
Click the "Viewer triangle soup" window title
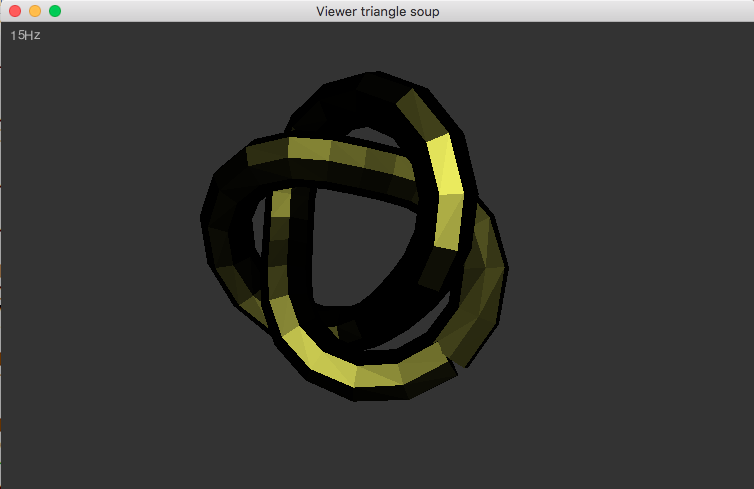[x=377, y=11]
